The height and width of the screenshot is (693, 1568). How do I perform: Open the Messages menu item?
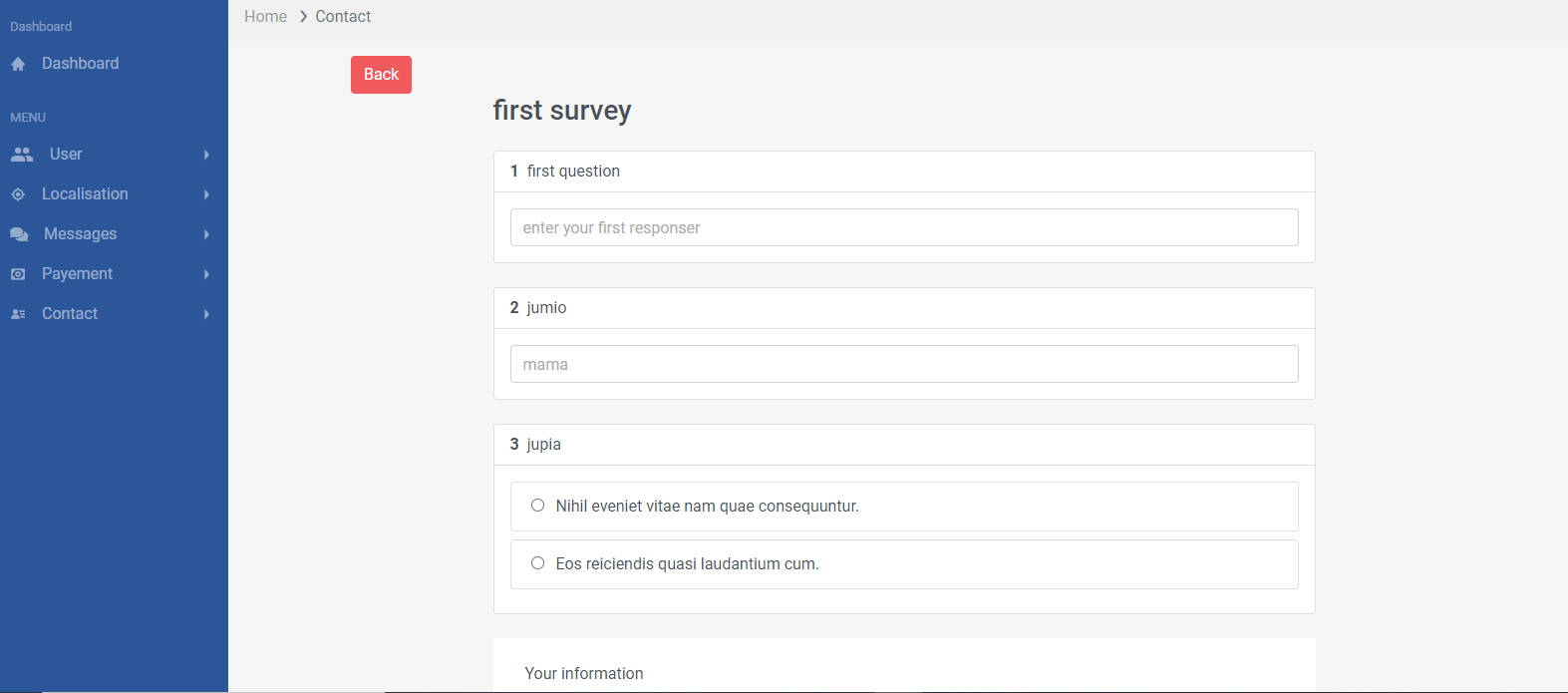pyautogui.click(x=114, y=234)
